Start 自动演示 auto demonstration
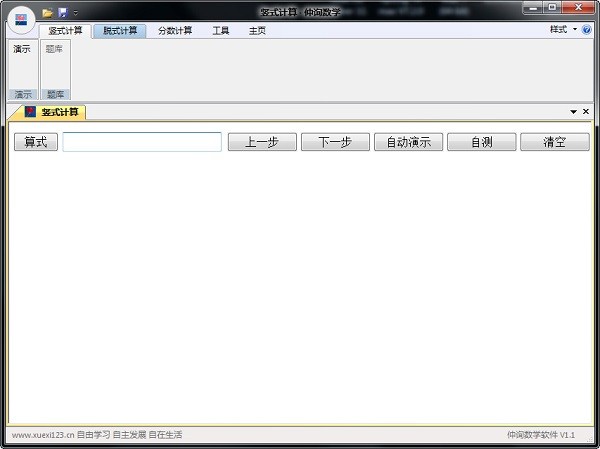 coord(408,142)
